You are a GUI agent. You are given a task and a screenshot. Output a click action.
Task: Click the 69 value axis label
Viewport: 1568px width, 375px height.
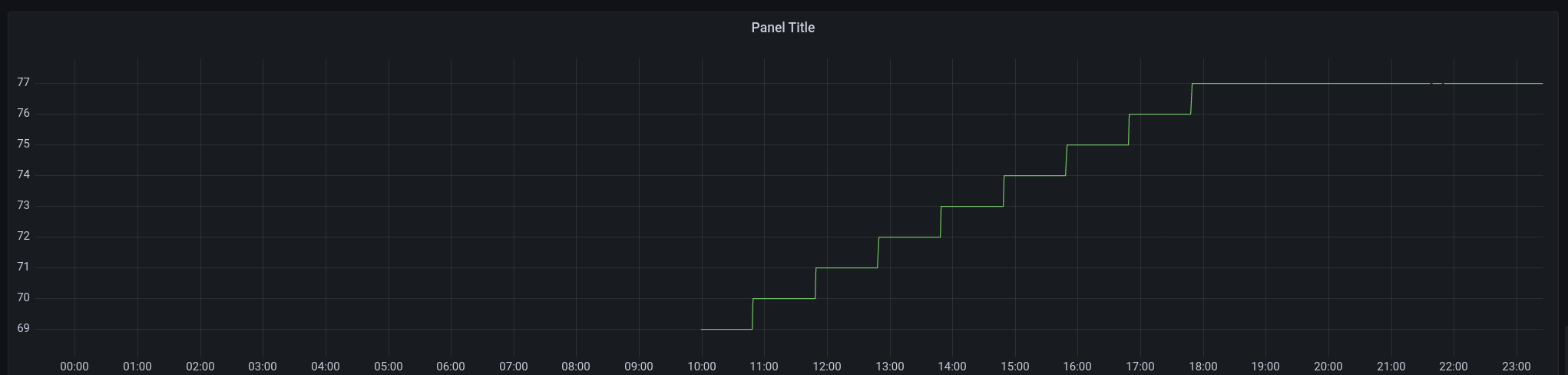pyautogui.click(x=24, y=328)
